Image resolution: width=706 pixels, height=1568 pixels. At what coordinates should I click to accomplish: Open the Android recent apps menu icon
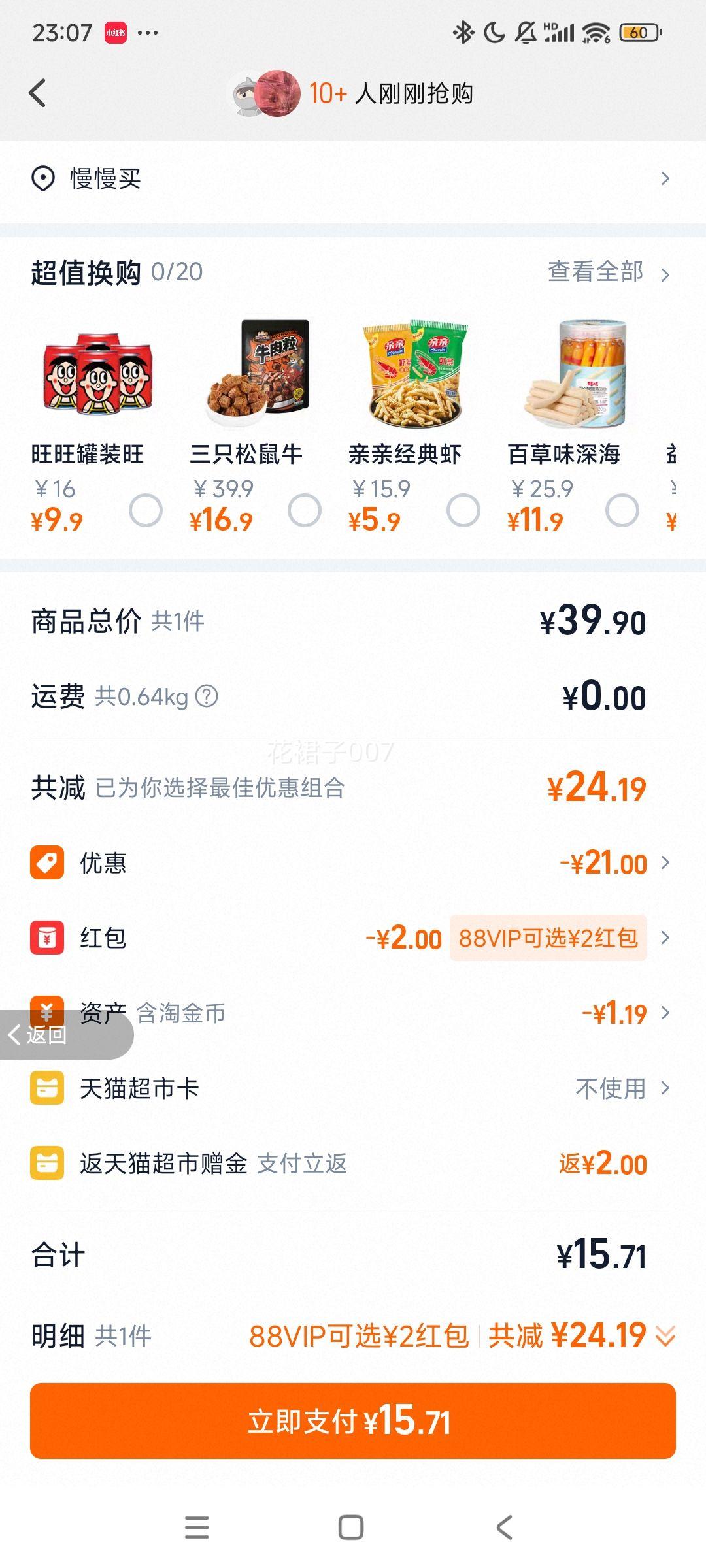[x=197, y=1527]
